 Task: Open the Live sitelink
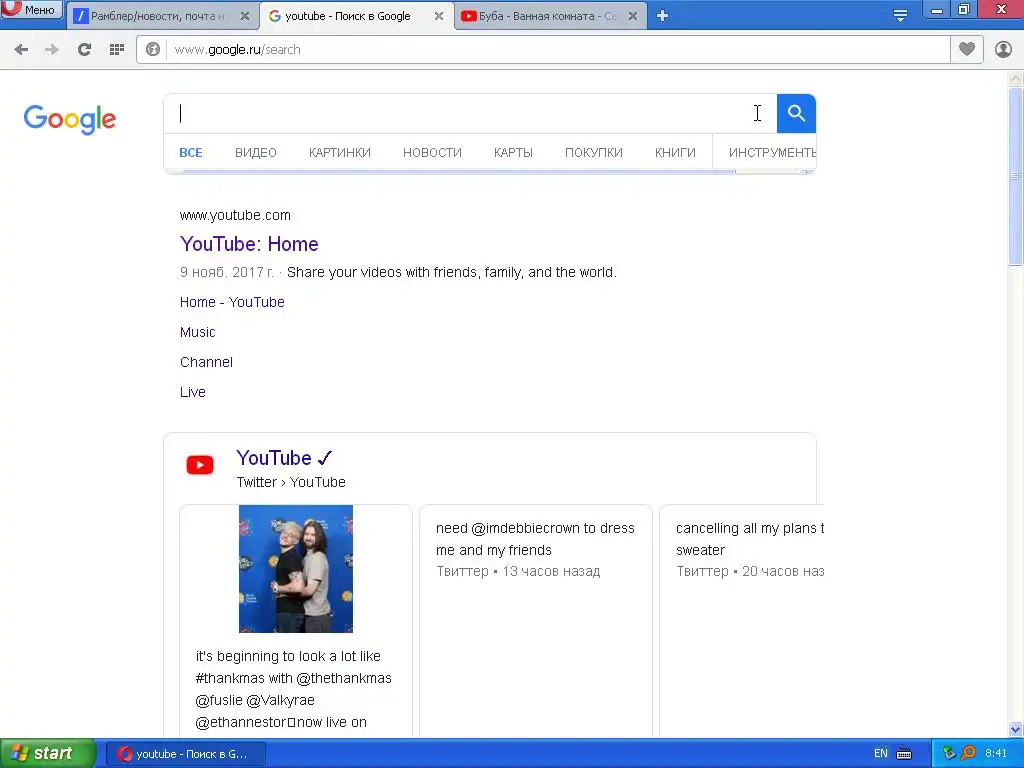(193, 392)
